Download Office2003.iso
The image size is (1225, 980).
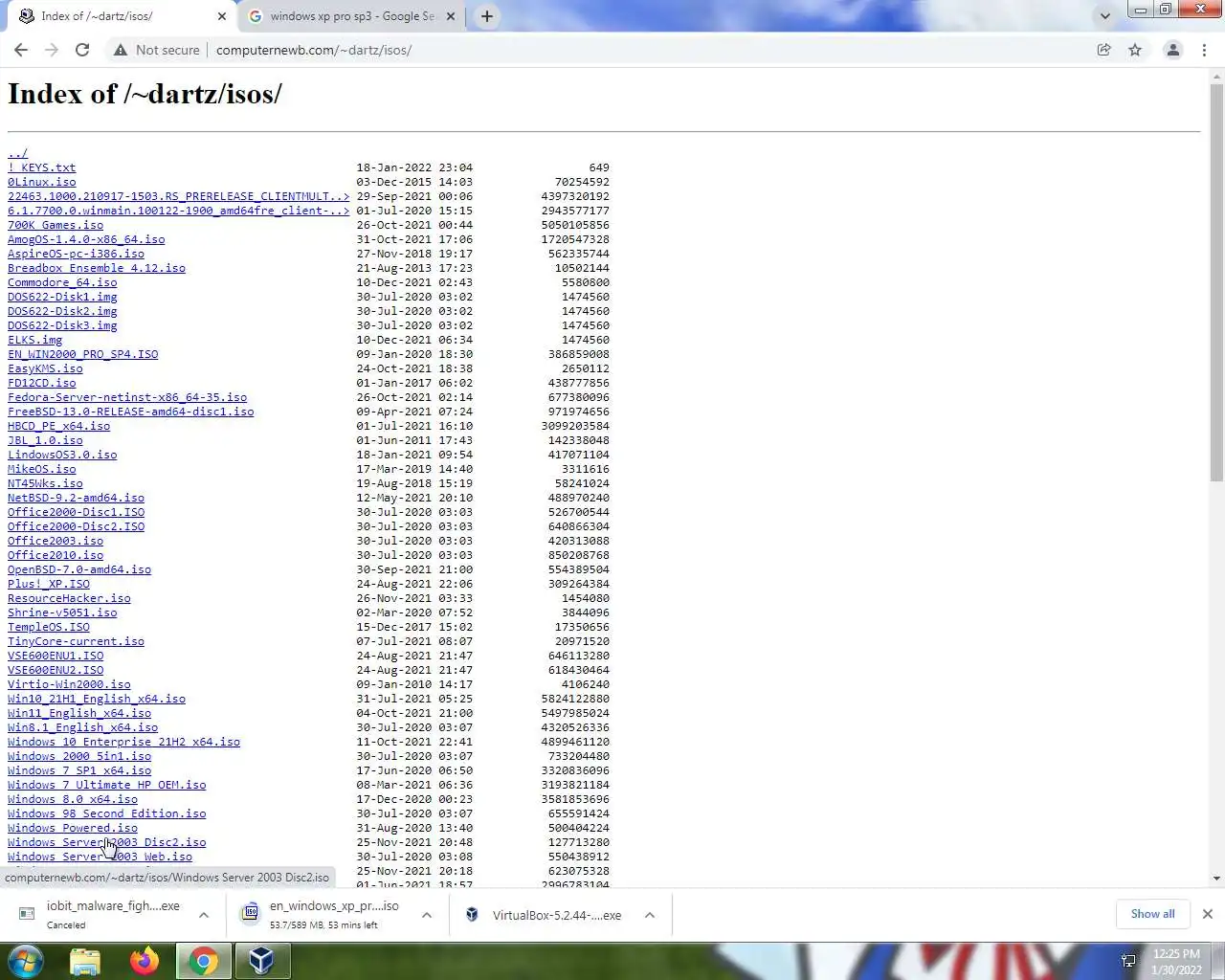(56, 541)
